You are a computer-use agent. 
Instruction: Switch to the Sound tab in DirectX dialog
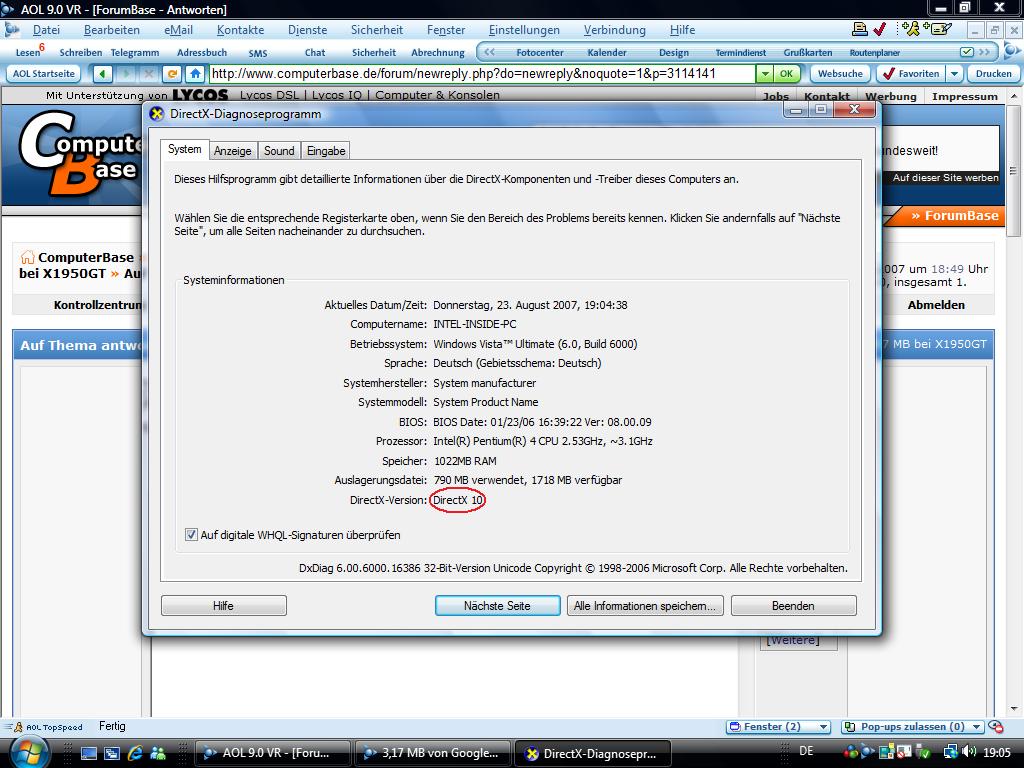[x=279, y=151]
